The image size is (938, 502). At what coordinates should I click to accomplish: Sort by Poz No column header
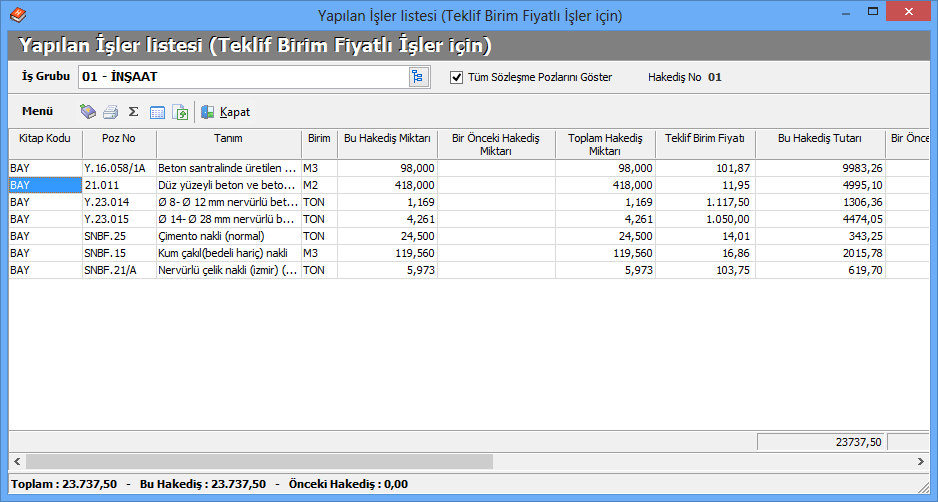click(118, 138)
